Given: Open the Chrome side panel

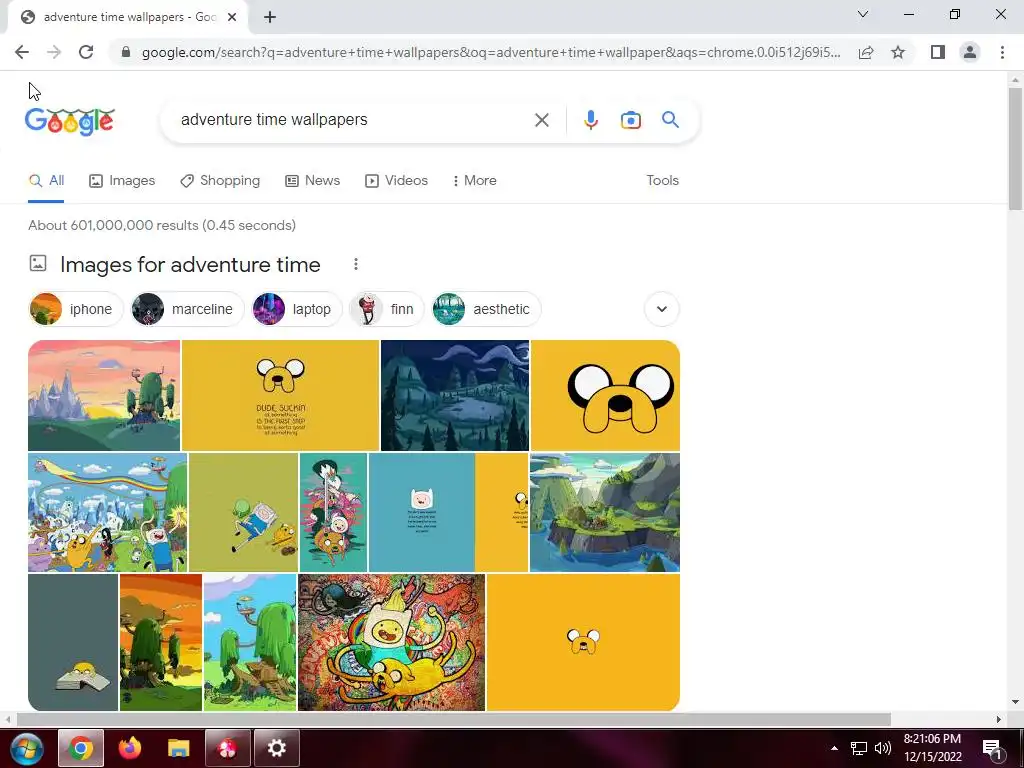Looking at the screenshot, I should 938,52.
